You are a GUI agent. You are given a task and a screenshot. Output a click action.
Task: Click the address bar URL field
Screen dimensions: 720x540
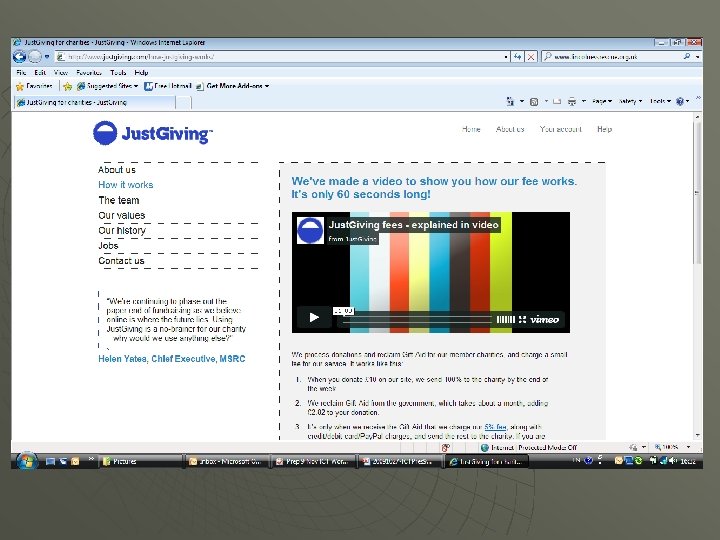point(279,57)
